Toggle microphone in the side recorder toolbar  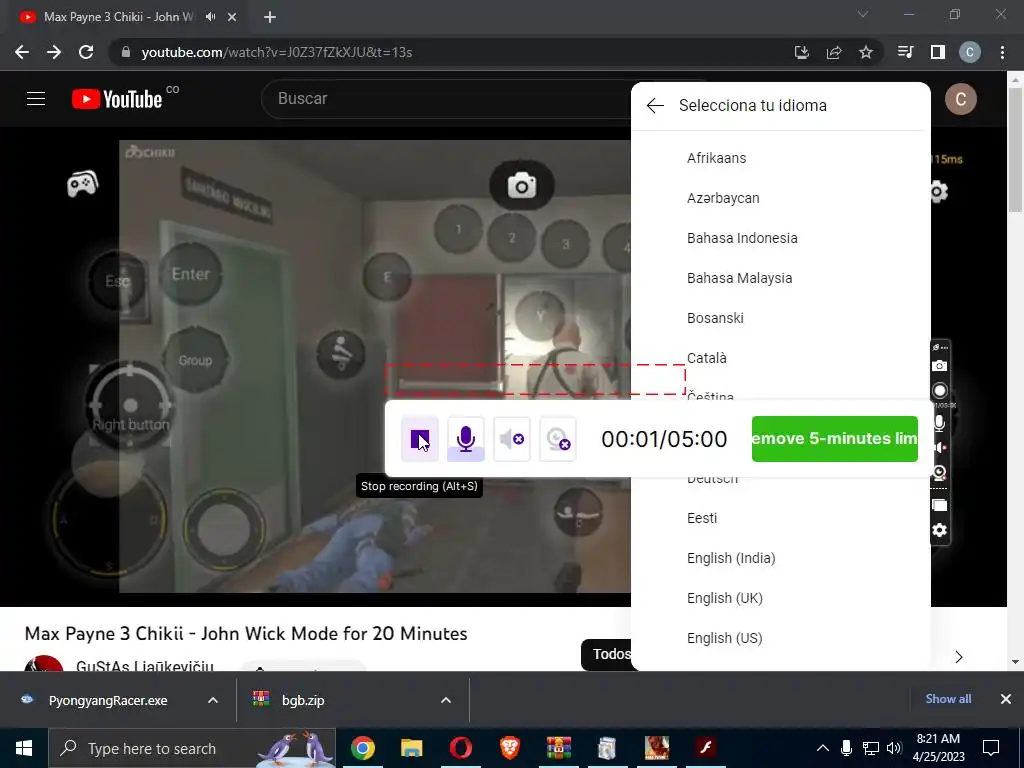coord(939,423)
